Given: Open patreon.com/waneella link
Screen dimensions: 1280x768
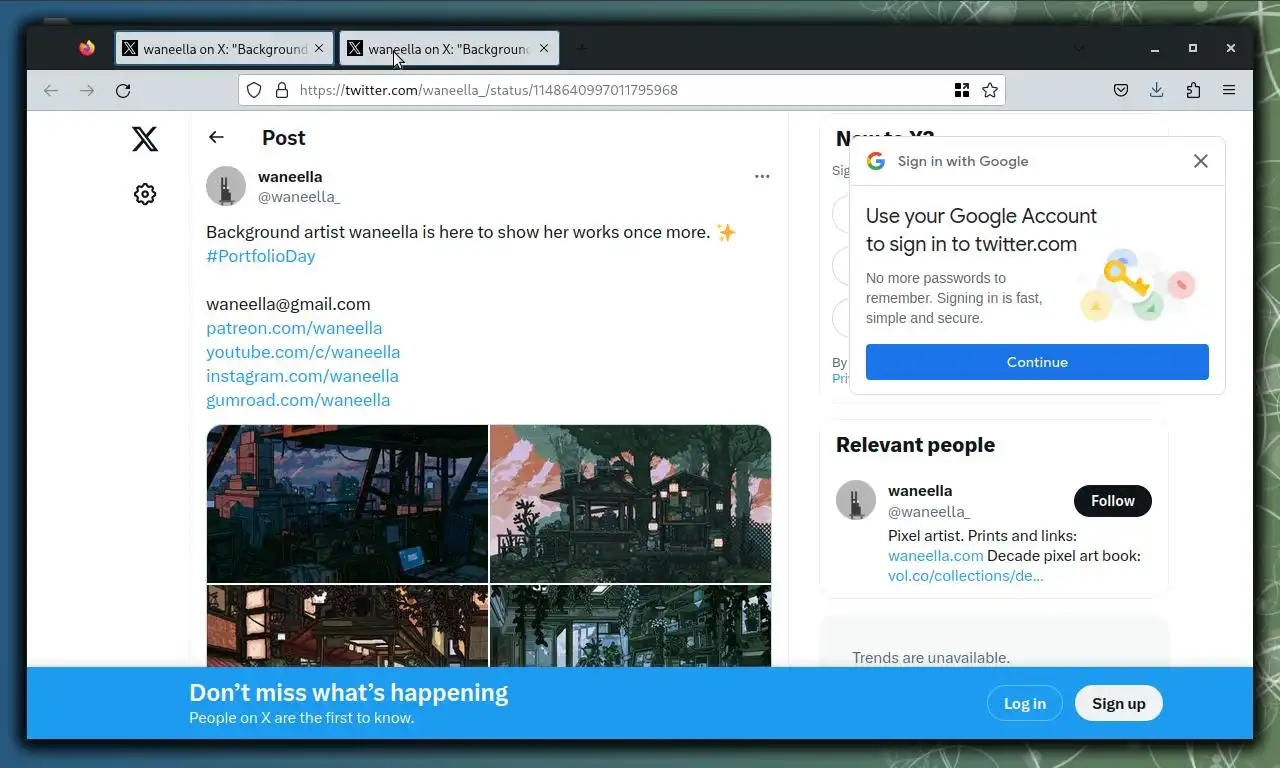Looking at the screenshot, I should (294, 328).
